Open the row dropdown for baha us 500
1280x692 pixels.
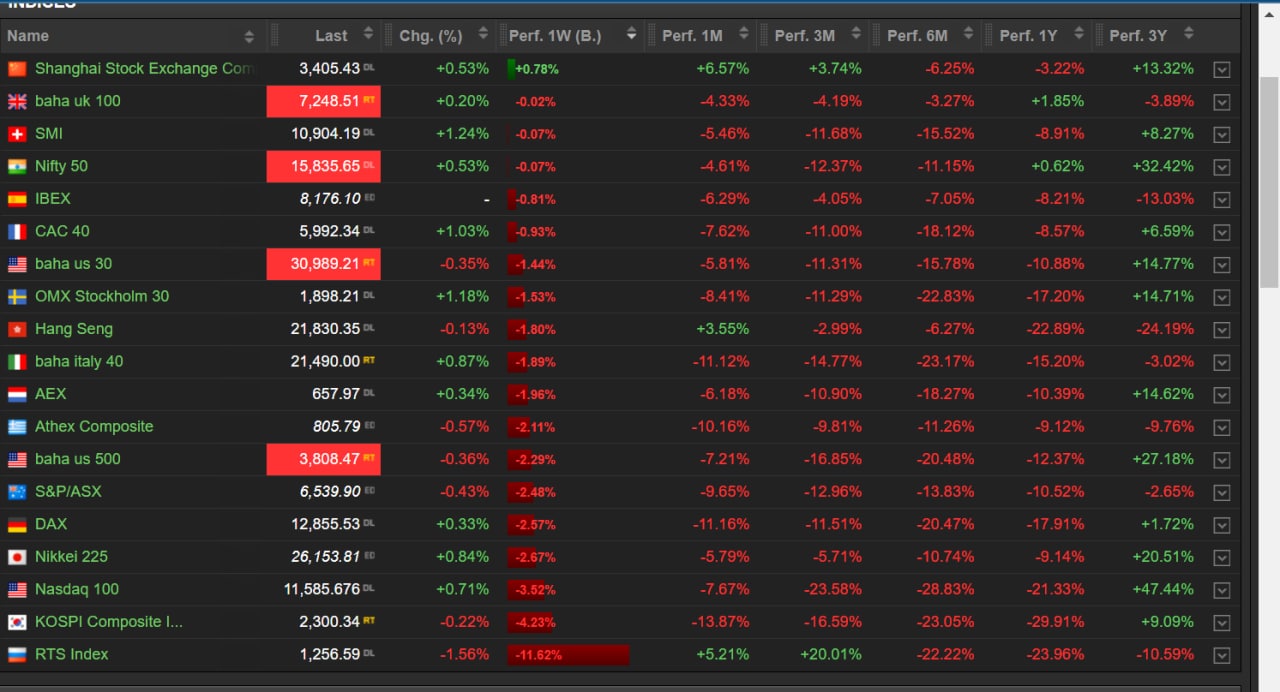pyautogui.click(x=1221, y=460)
